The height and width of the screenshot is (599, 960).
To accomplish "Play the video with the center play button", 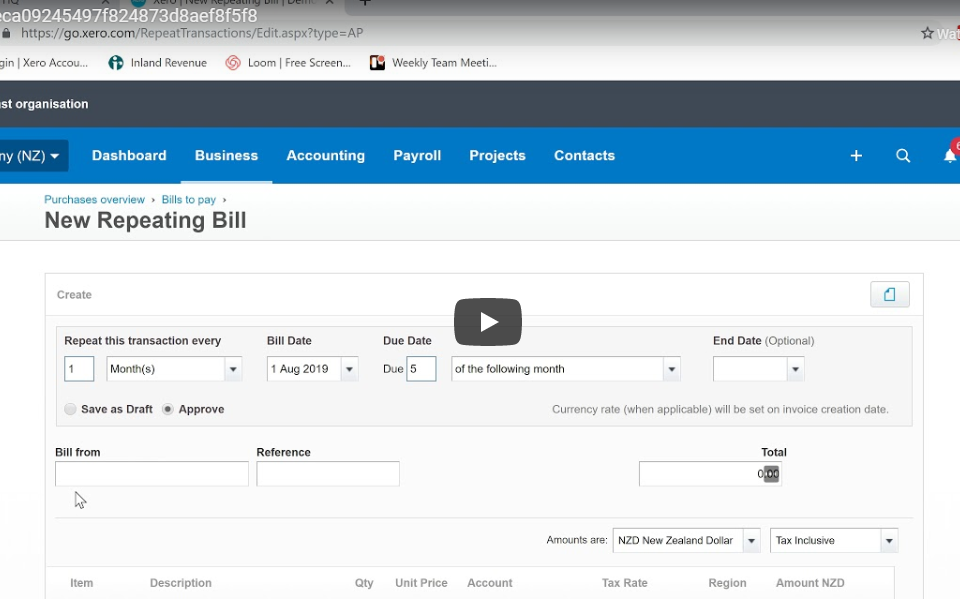I will (488, 322).
